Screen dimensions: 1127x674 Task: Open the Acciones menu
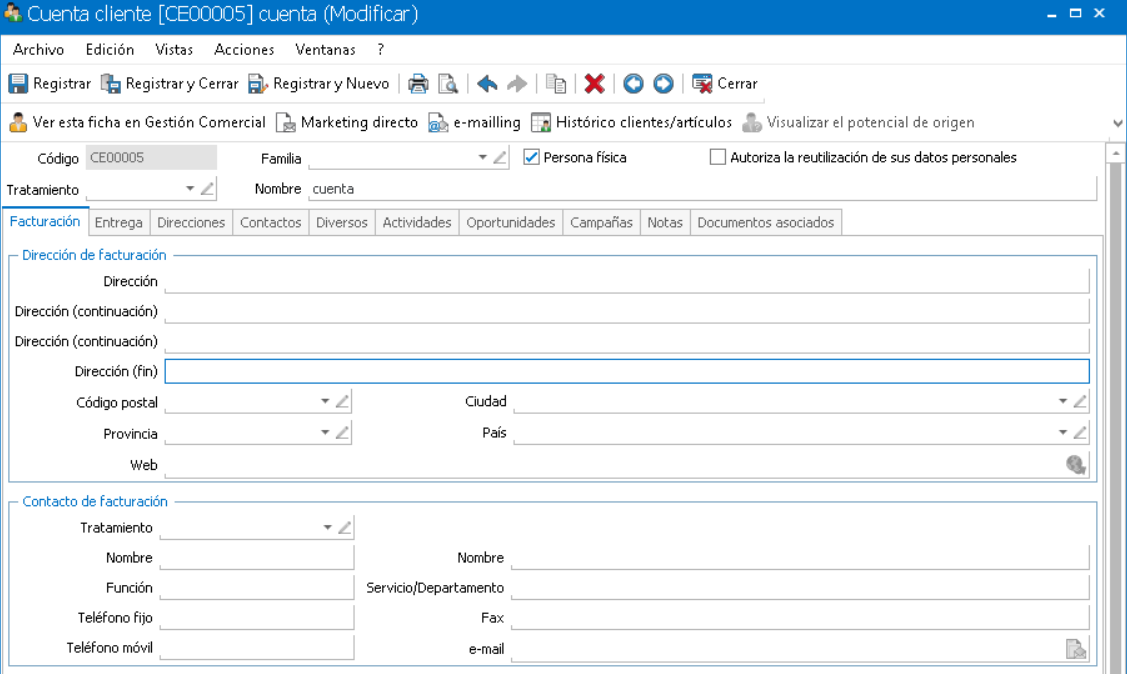coord(244,50)
